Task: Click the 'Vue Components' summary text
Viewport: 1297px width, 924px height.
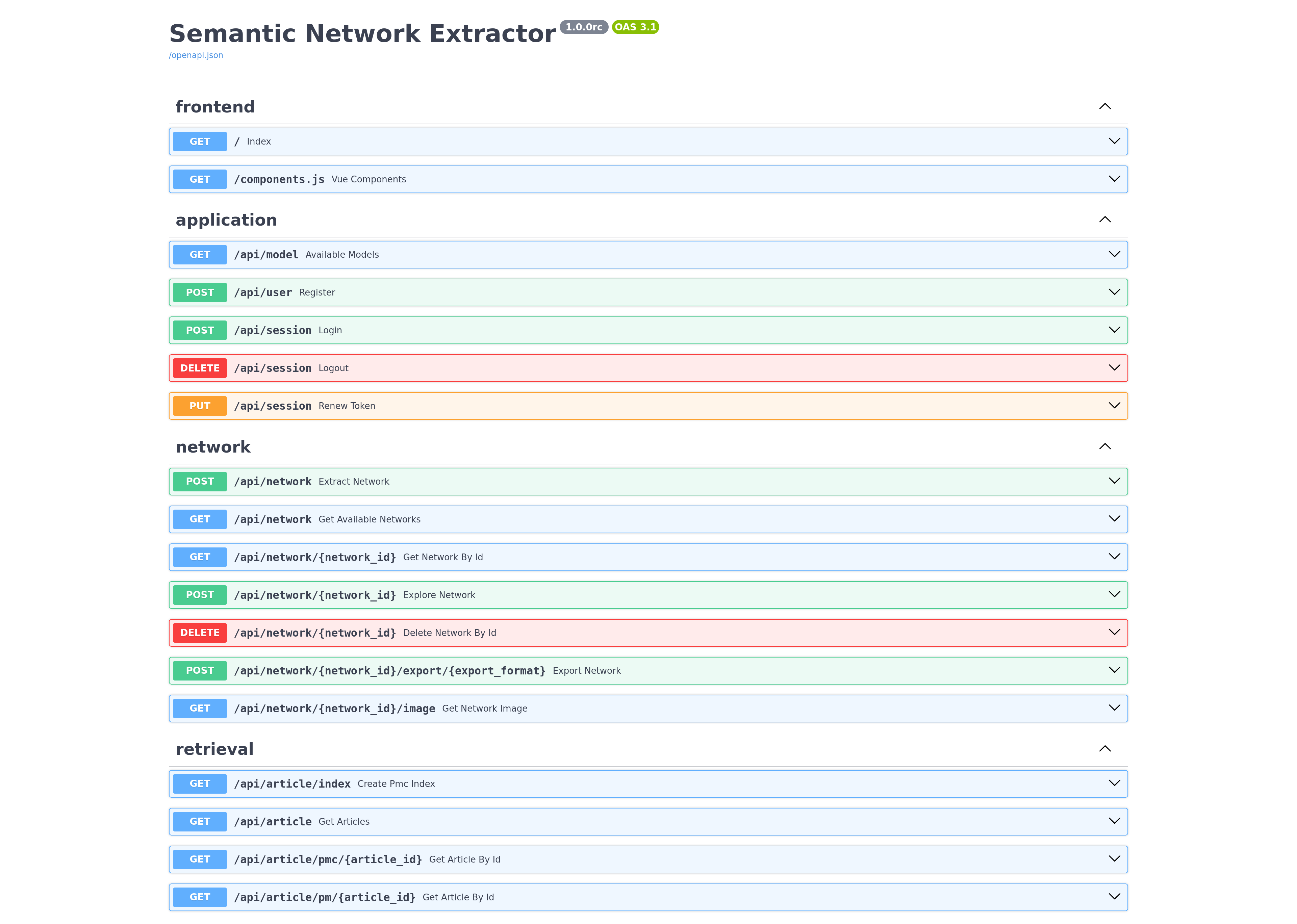Action: pos(368,179)
